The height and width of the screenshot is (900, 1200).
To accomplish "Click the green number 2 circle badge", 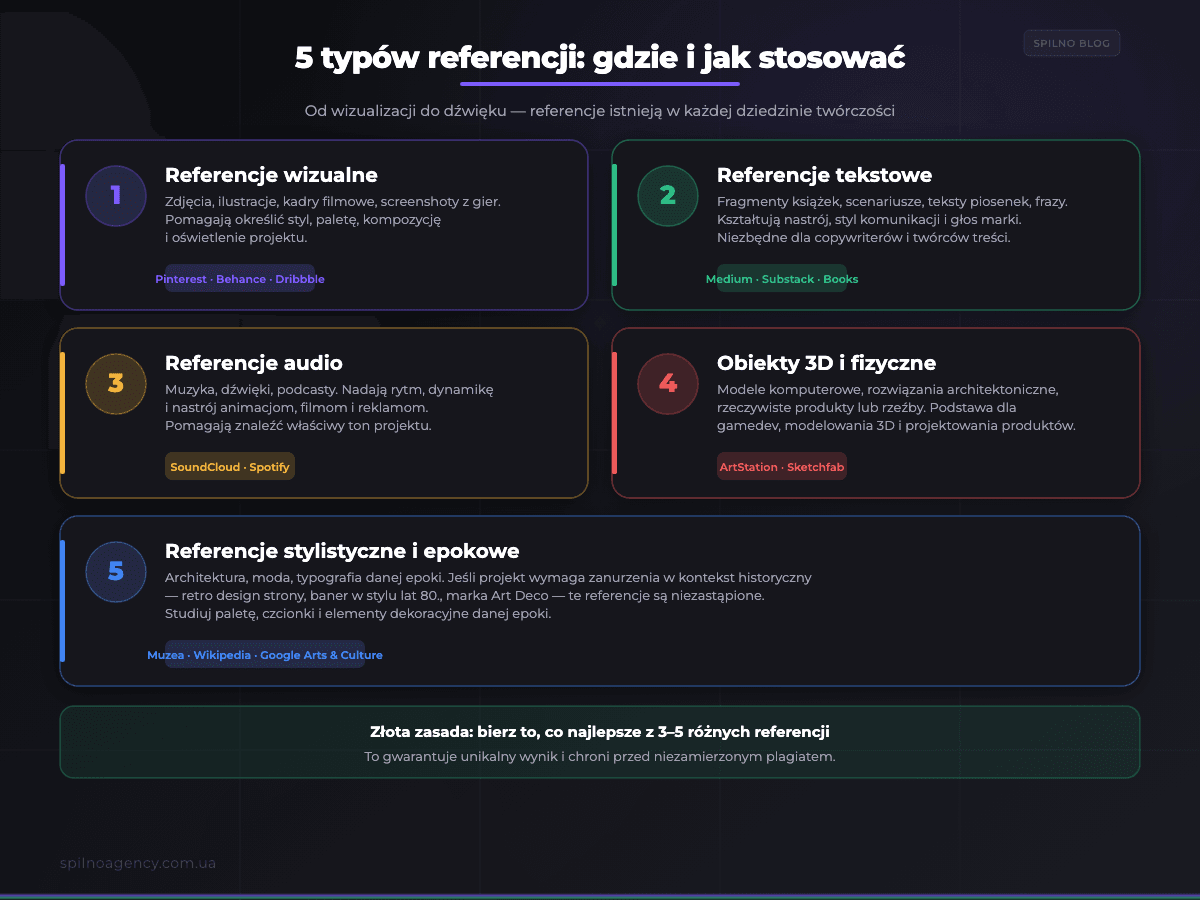I will click(x=668, y=195).
